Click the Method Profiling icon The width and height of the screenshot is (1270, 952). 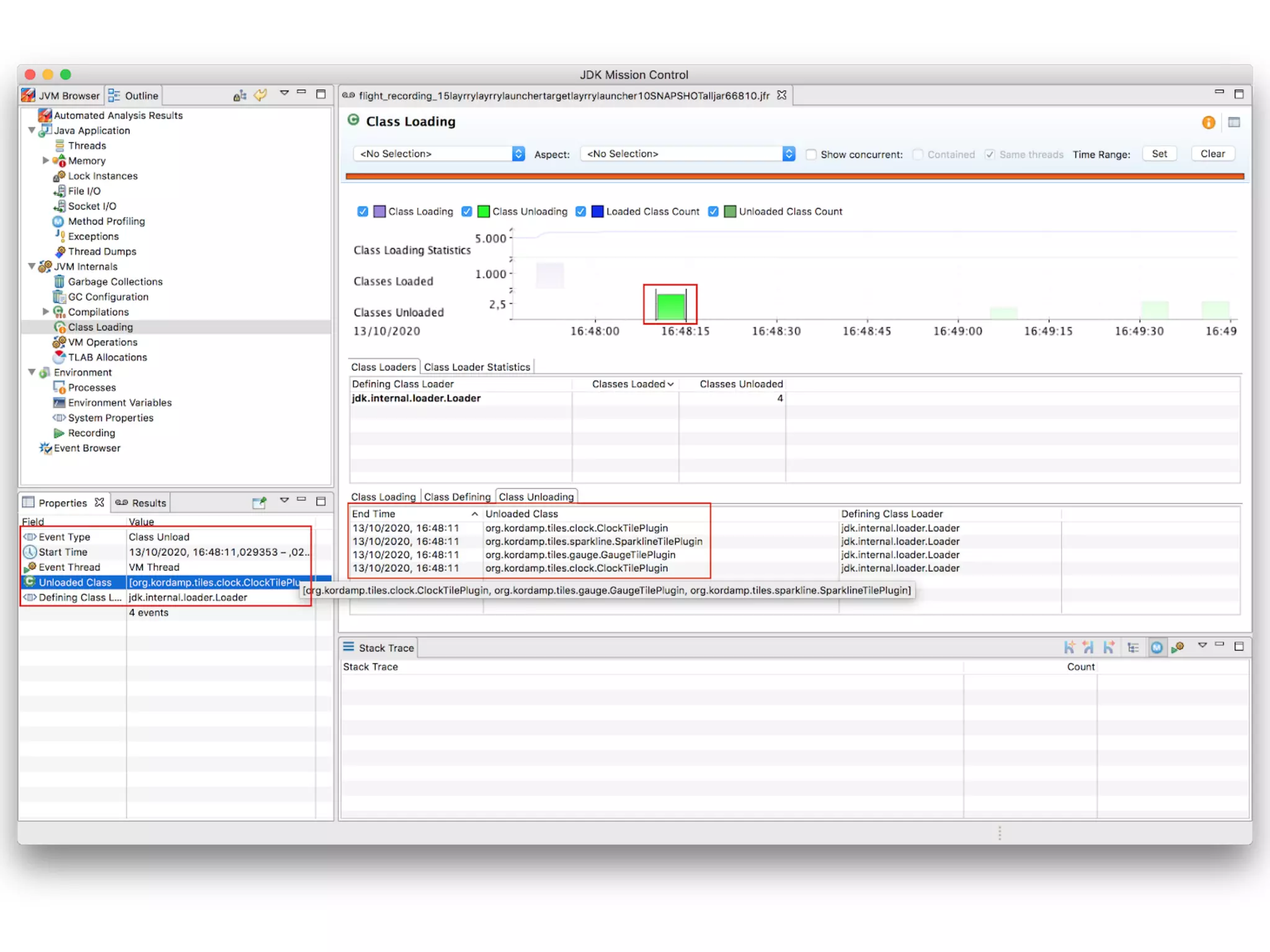pos(58,221)
